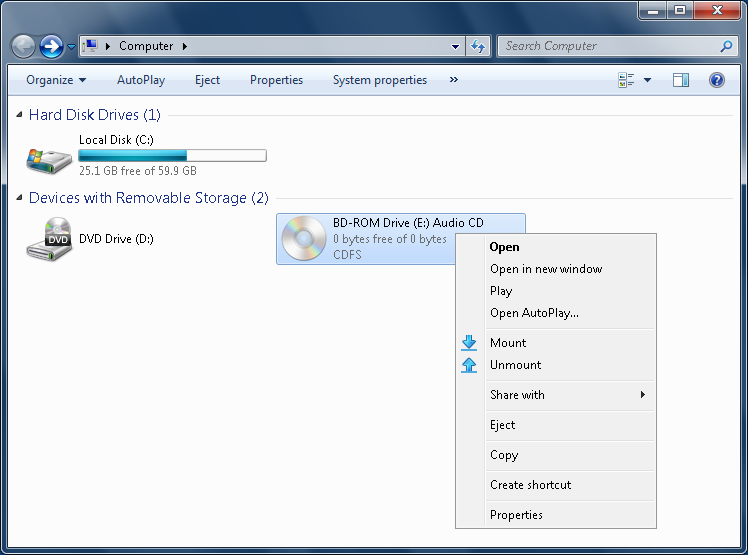Toggle the preview pane icon
Screen dimensions: 748x555
coord(681,80)
